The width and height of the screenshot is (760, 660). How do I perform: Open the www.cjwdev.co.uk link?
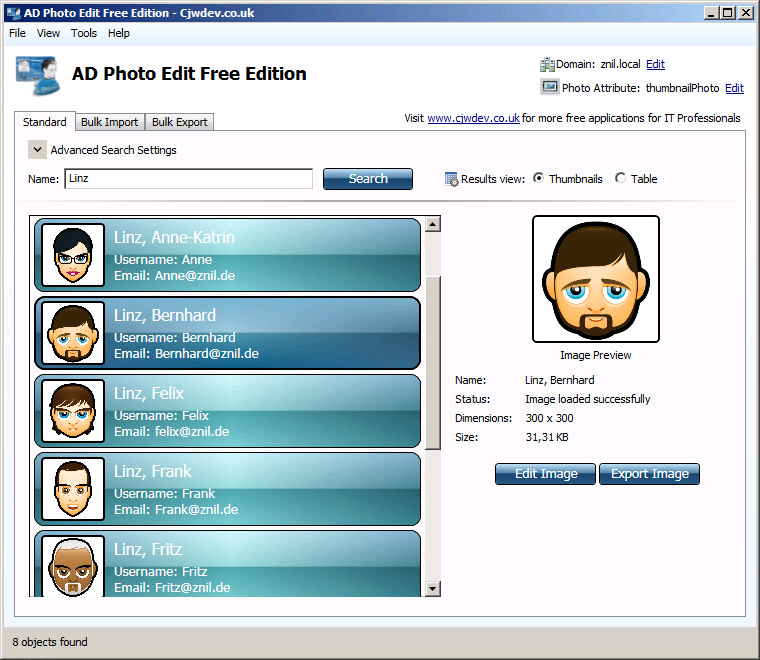[x=473, y=118]
